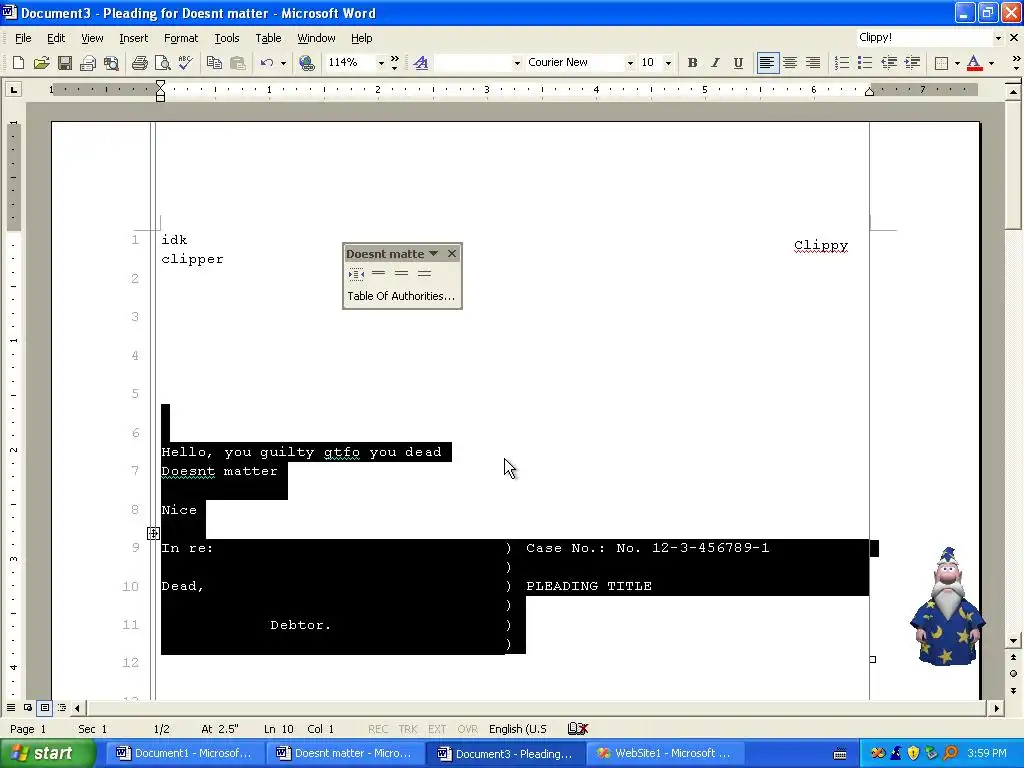This screenshot has width=1024, height=768.
Task: Click the spelling status book icon
Action: [577, 729]
